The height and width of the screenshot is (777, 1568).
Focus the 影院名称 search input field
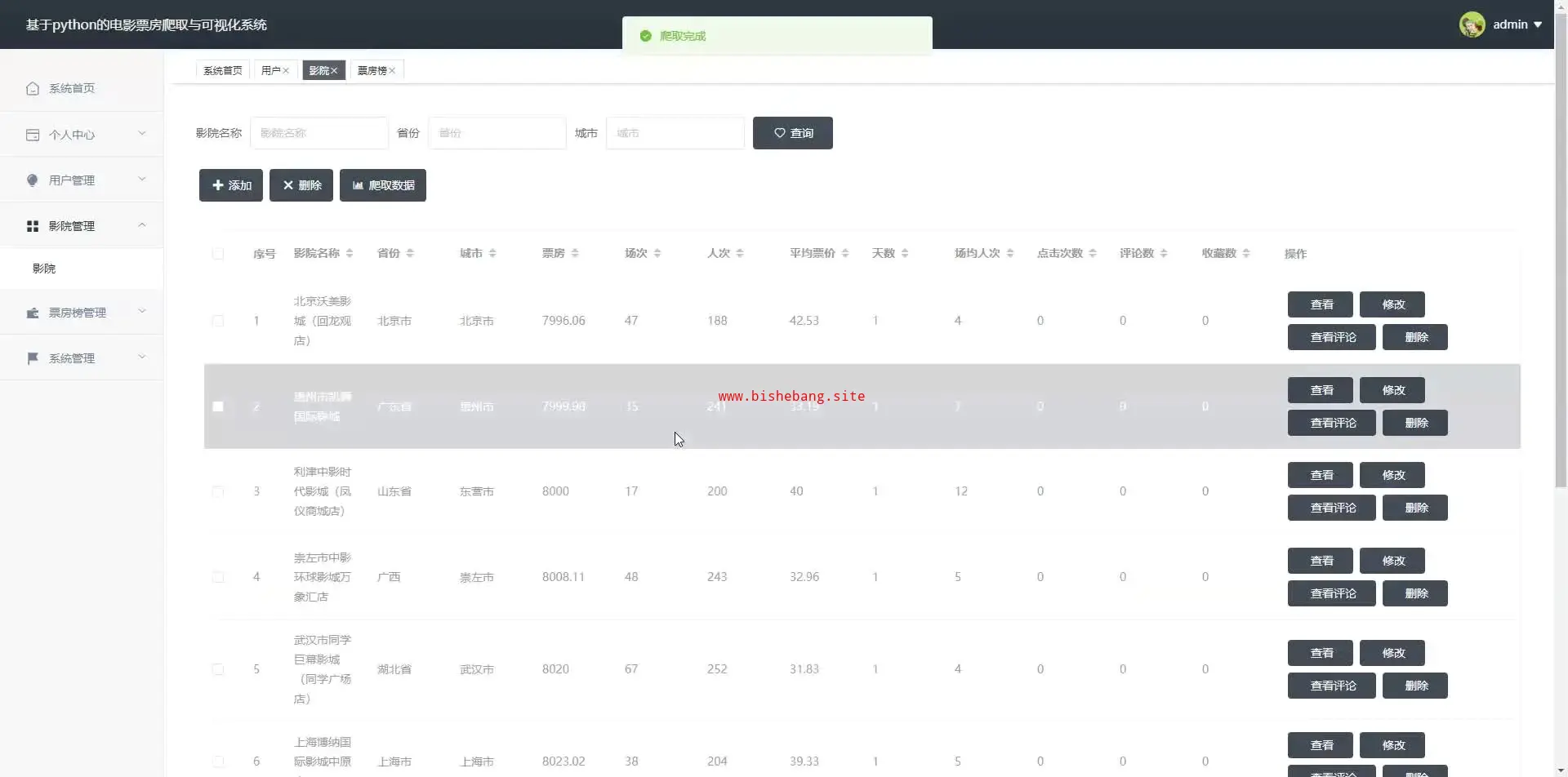318,133
